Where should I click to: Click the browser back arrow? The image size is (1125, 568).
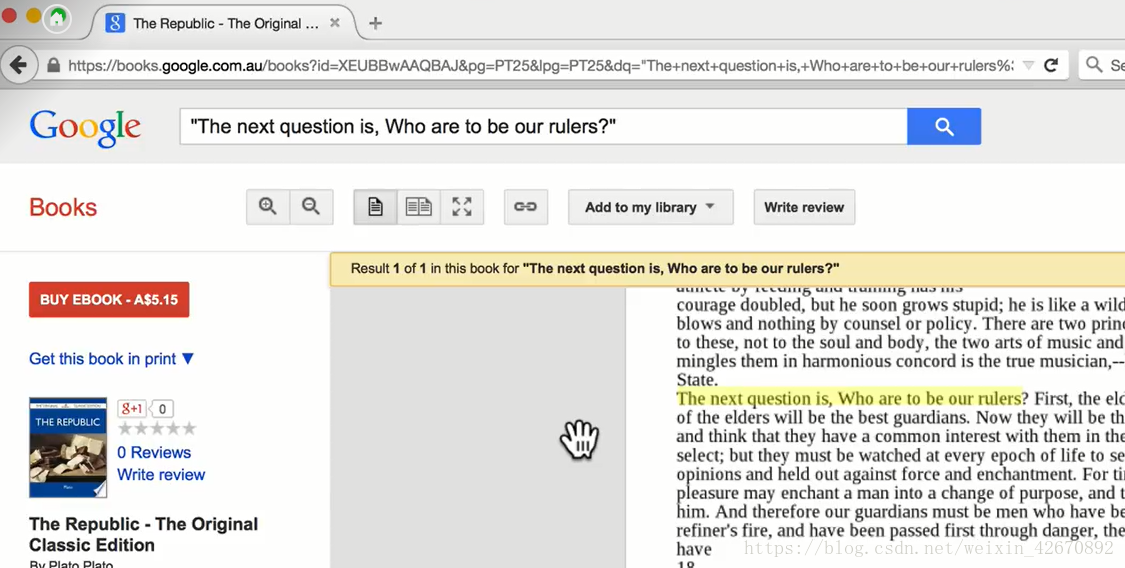point(18,65)
